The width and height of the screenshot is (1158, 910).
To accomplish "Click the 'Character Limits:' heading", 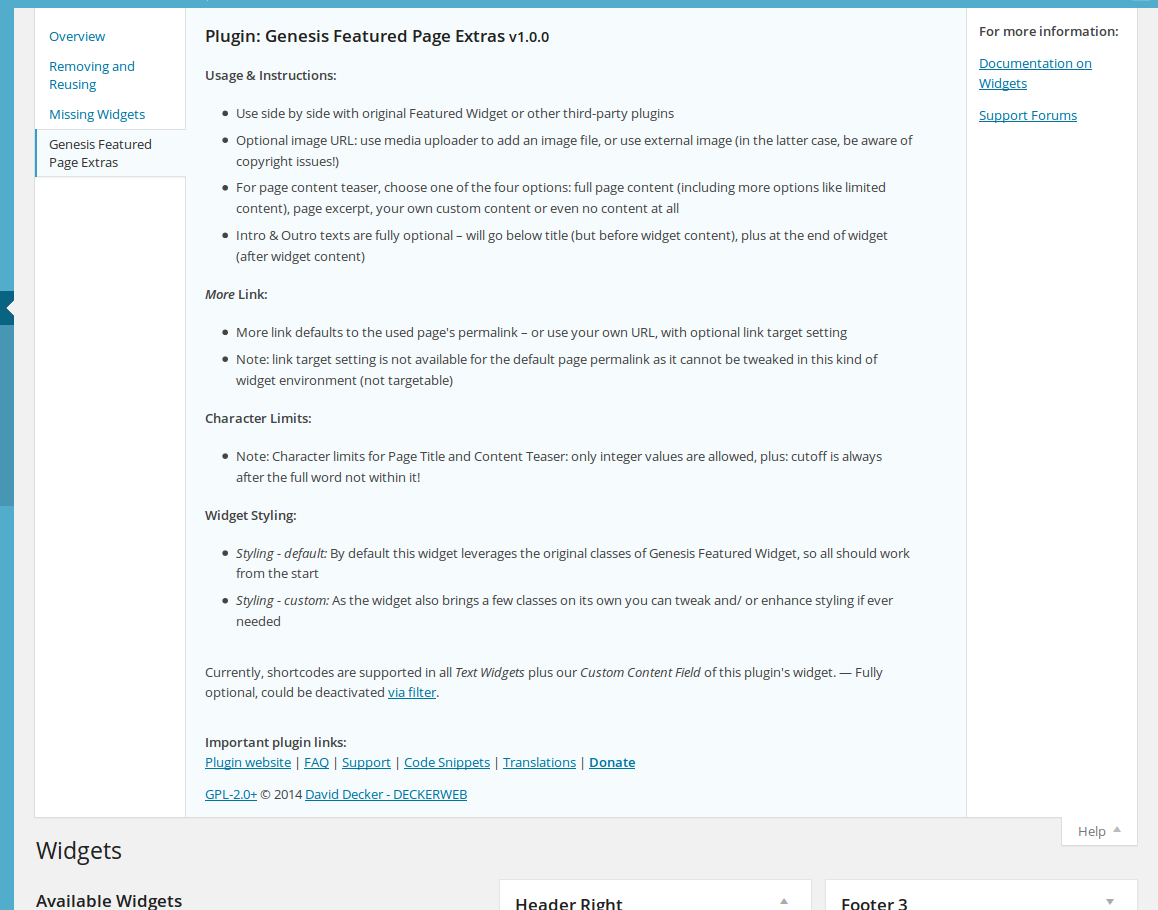I will [x=258, y=418].
